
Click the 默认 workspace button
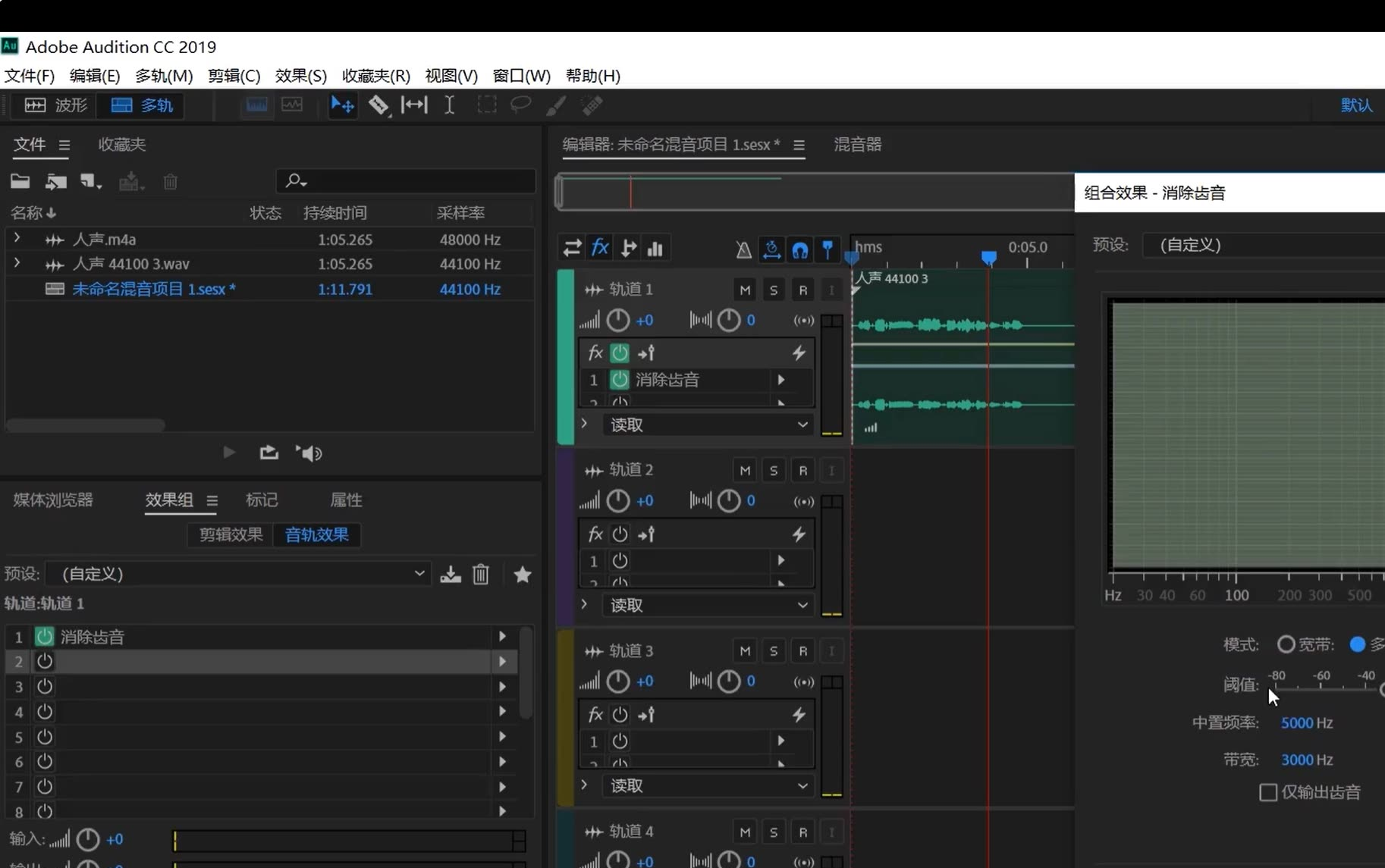[x=1357, y=105]
